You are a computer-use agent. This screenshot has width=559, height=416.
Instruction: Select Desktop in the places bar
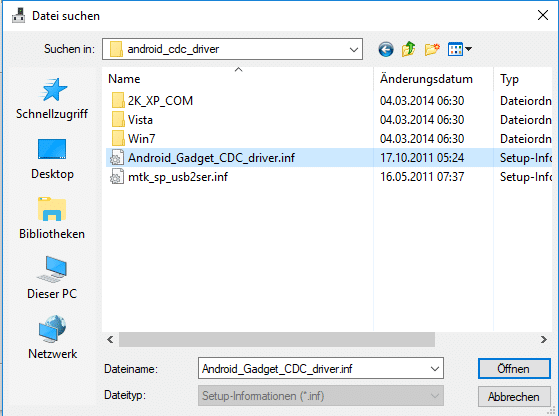[52, 159]
